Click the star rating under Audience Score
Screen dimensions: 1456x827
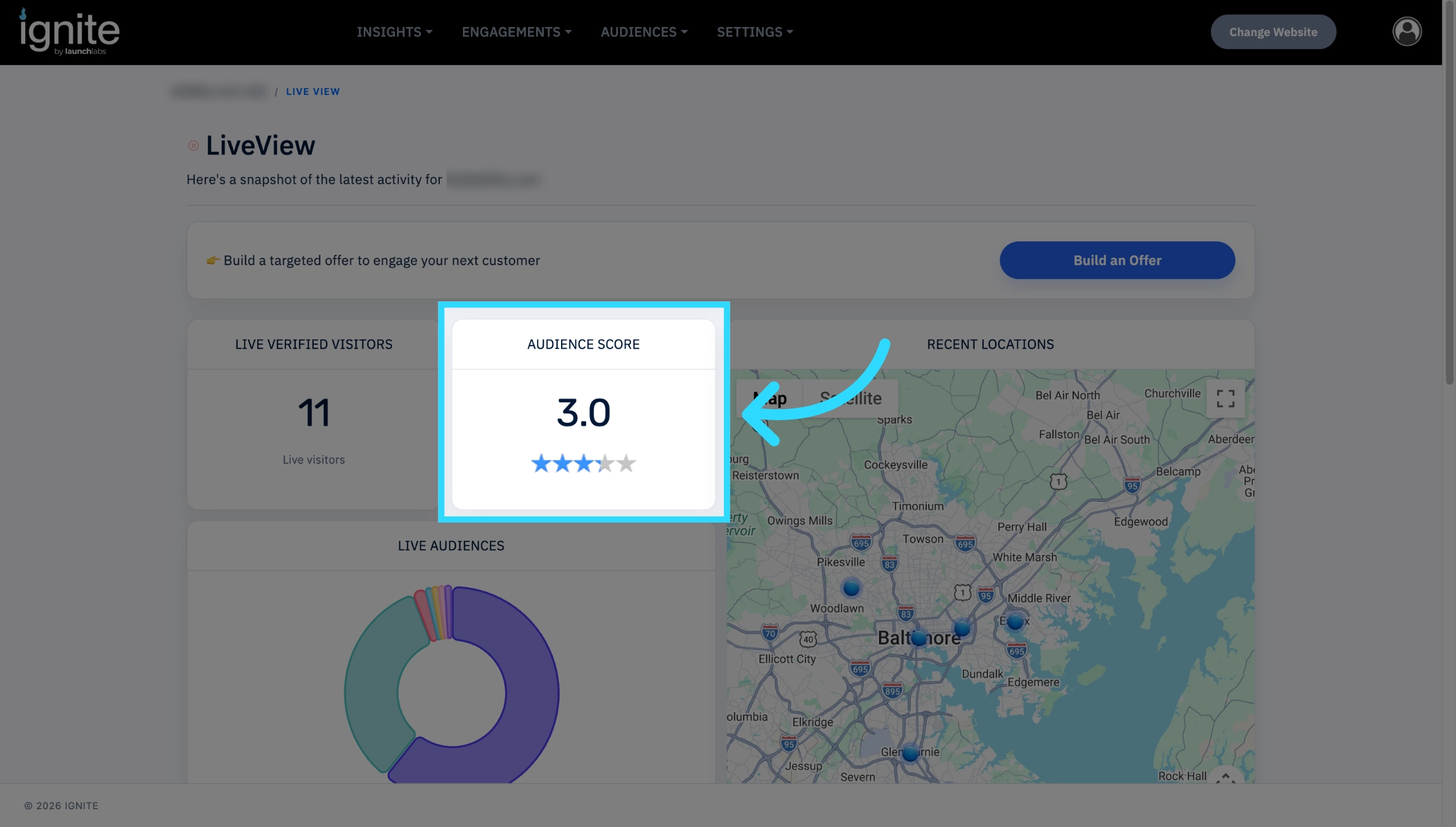pos(583,463)
